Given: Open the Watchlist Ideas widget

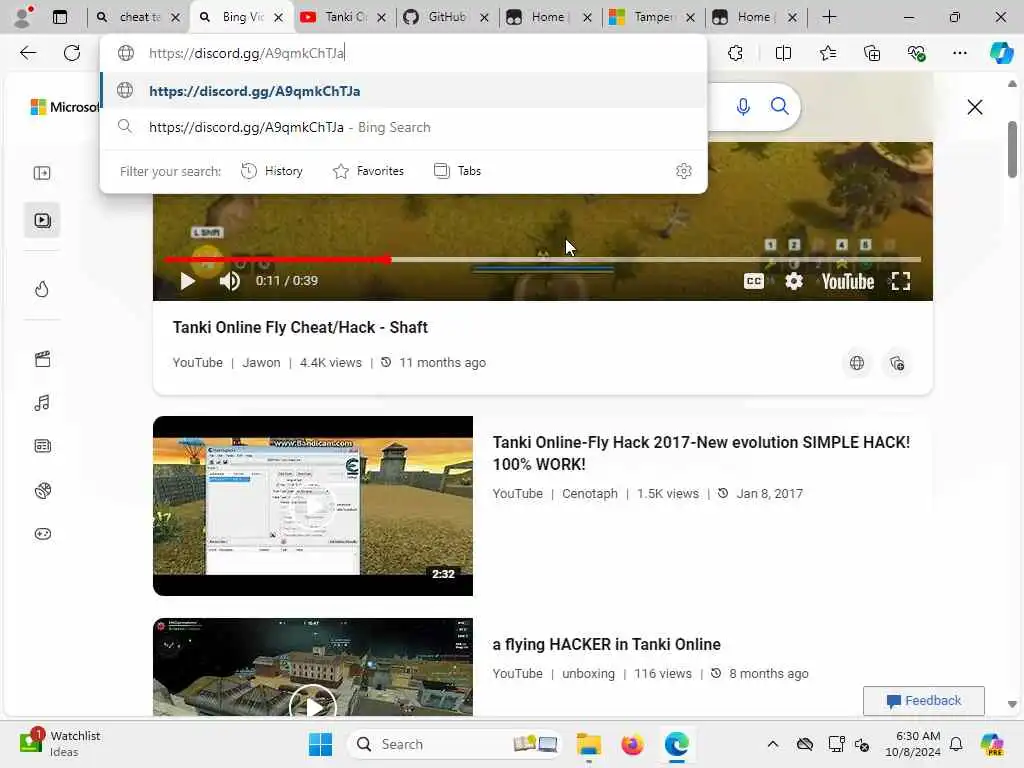Looking at the screenshot, I should click(59, 744).
